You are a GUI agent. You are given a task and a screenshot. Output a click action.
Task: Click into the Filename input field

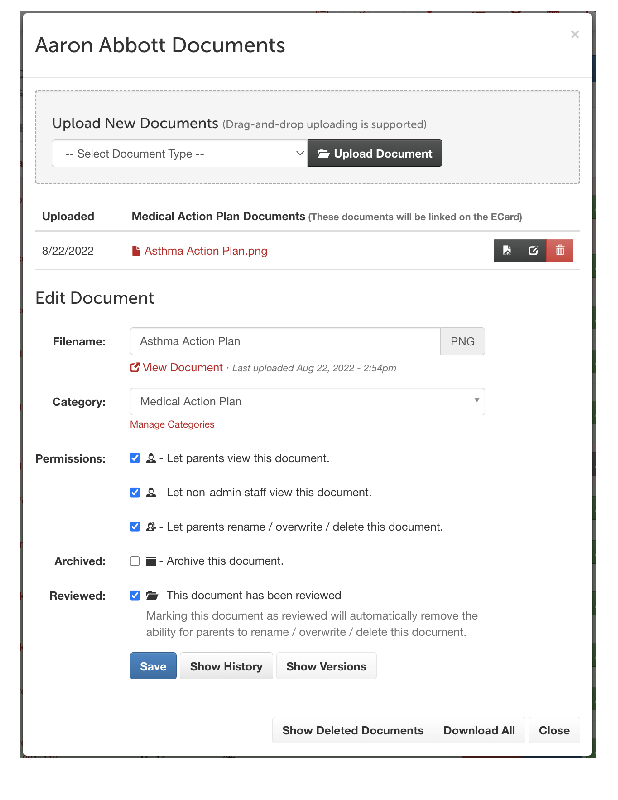click(x=285, y=341)
